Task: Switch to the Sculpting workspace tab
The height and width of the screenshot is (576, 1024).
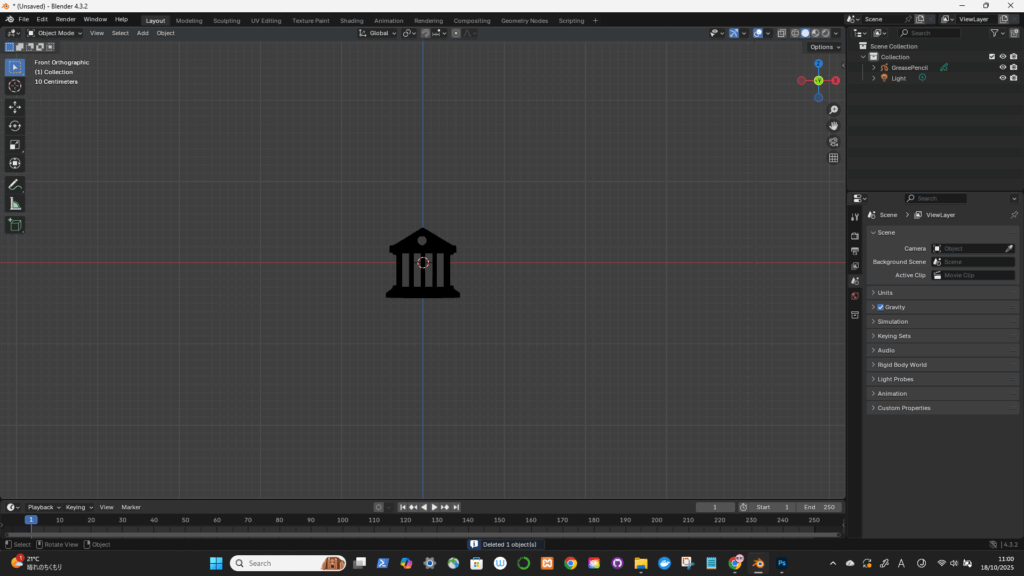Action: [226, 20]
